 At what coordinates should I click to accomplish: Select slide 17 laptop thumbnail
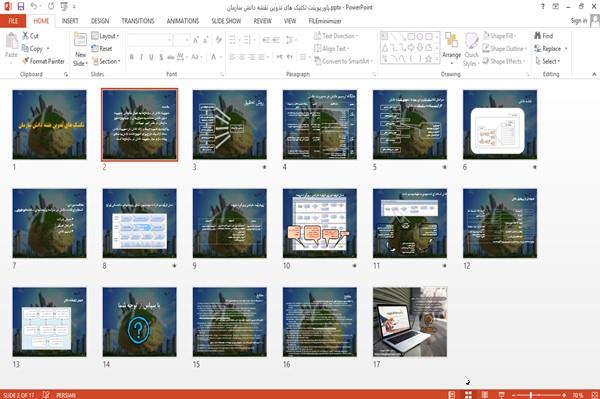pos(410,322)
